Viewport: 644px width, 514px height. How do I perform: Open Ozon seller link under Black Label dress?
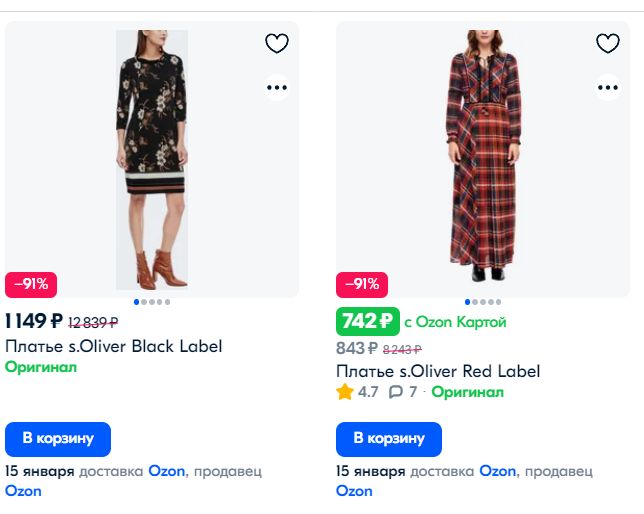(x=23, y=491)
